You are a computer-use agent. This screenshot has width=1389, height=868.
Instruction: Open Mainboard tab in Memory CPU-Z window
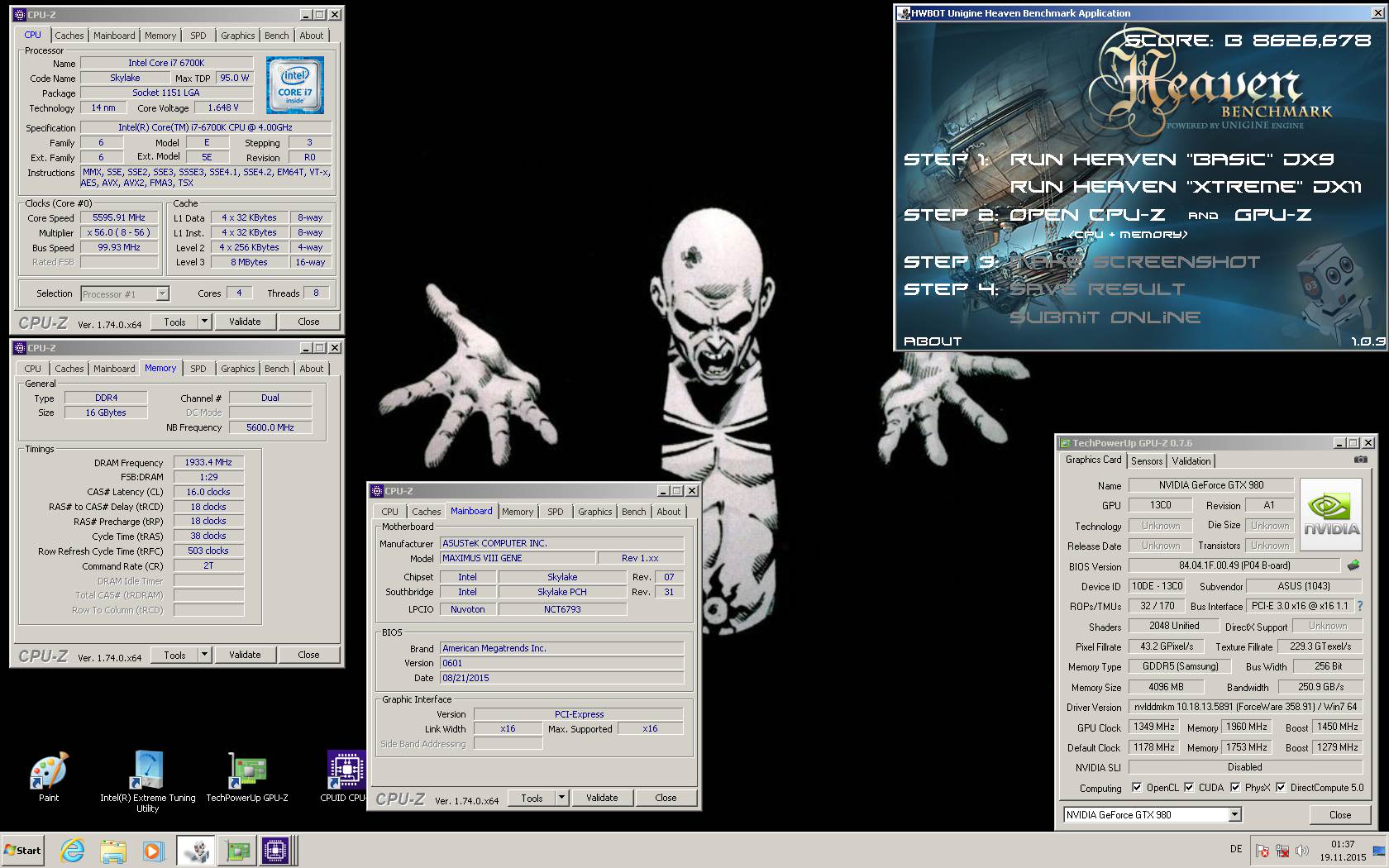pos(114,369)
